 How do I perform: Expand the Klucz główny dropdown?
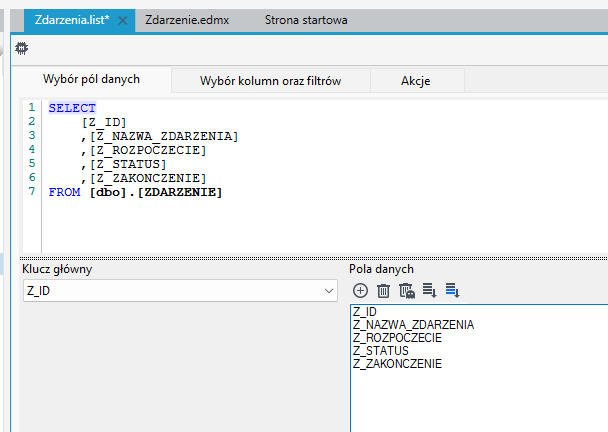coord(329,291)
